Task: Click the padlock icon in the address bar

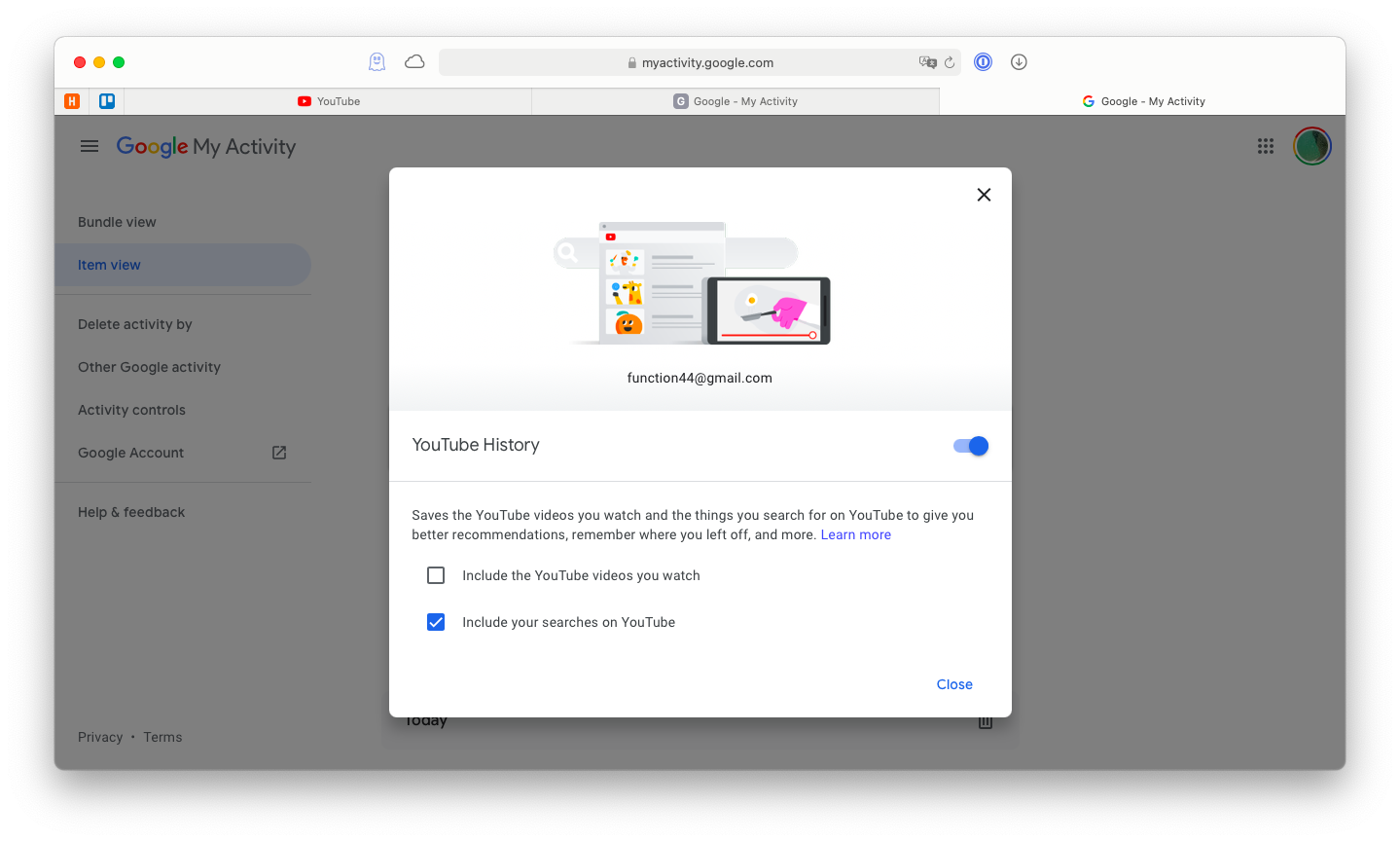Action: click(x=632, y=61)
